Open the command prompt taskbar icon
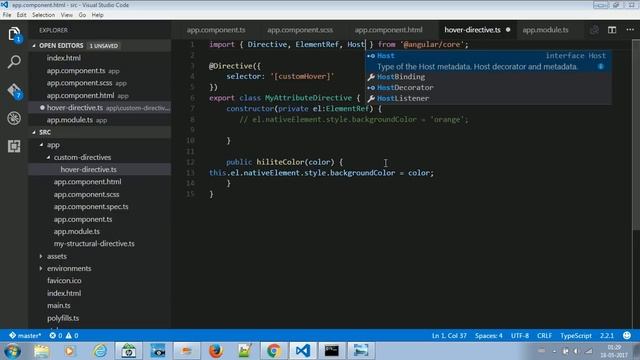The height and width of the screenshot is (360, 640). point(331,351)
